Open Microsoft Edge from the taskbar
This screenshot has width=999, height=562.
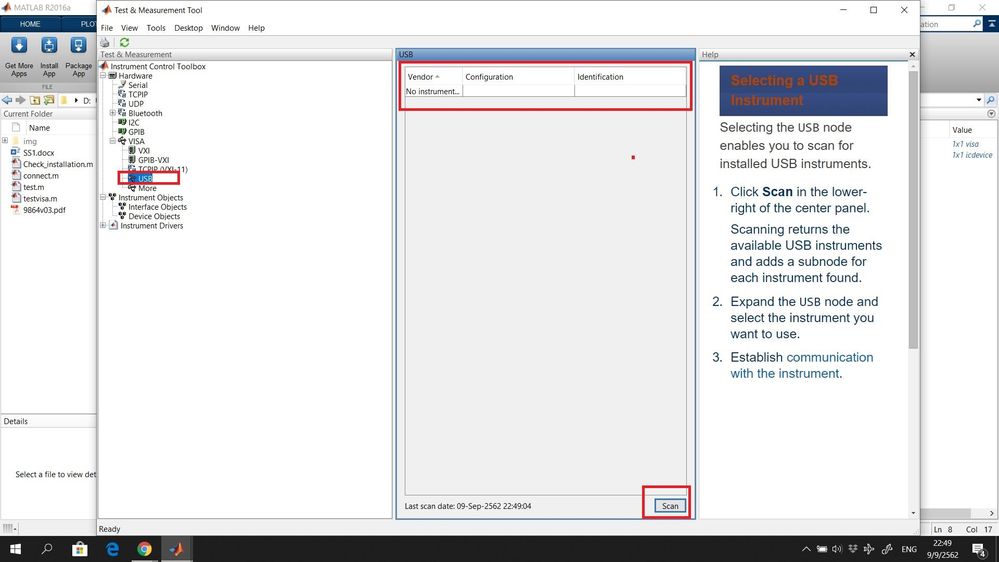112,549
